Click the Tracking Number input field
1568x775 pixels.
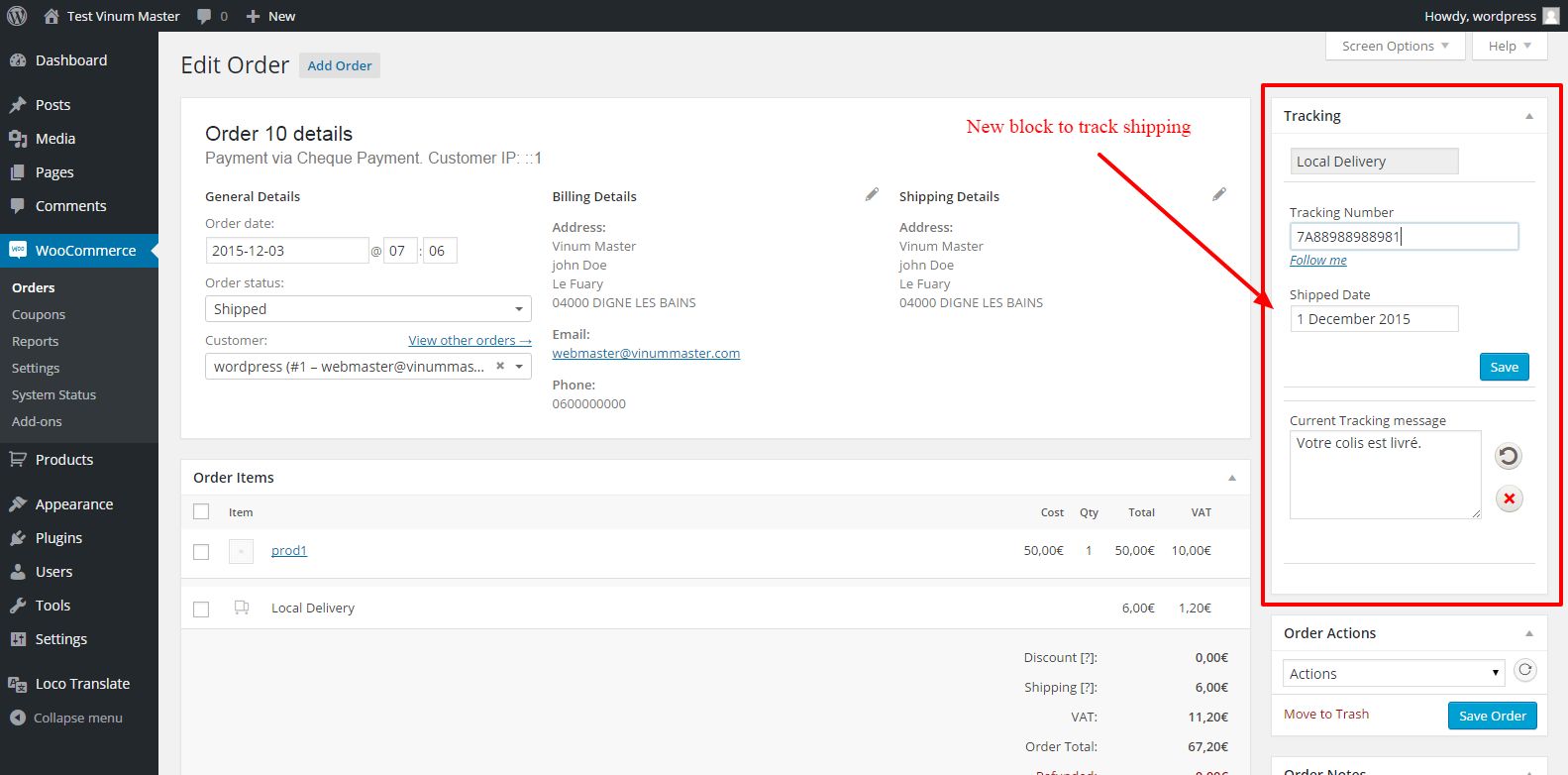[x=1403, y=236]
